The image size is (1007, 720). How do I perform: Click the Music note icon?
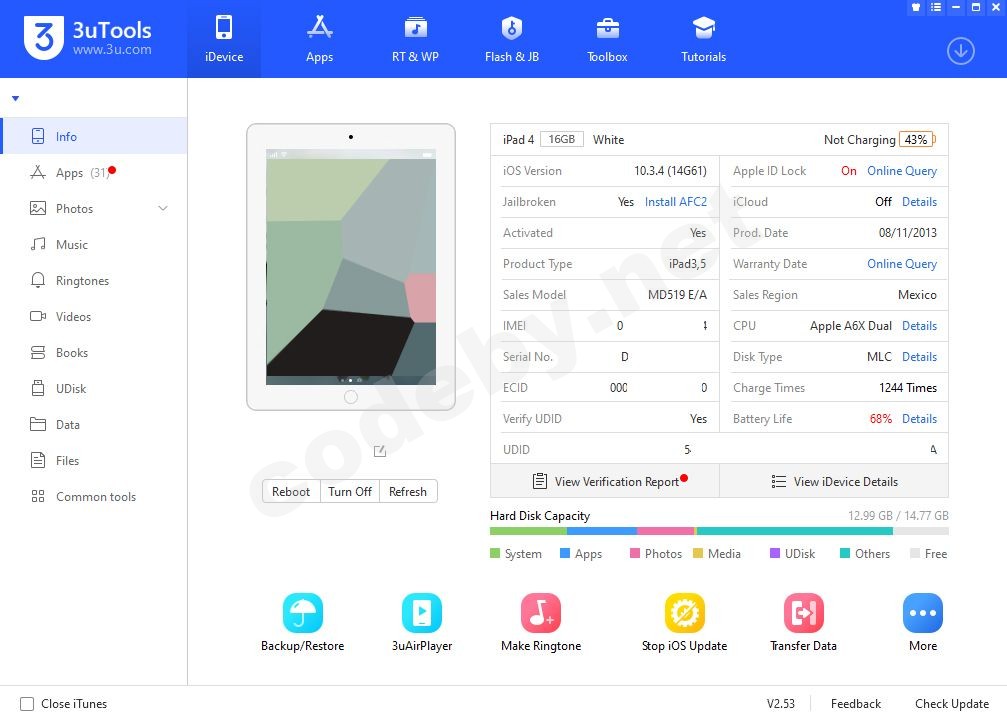pyautogui.click(x=38, y=244)
